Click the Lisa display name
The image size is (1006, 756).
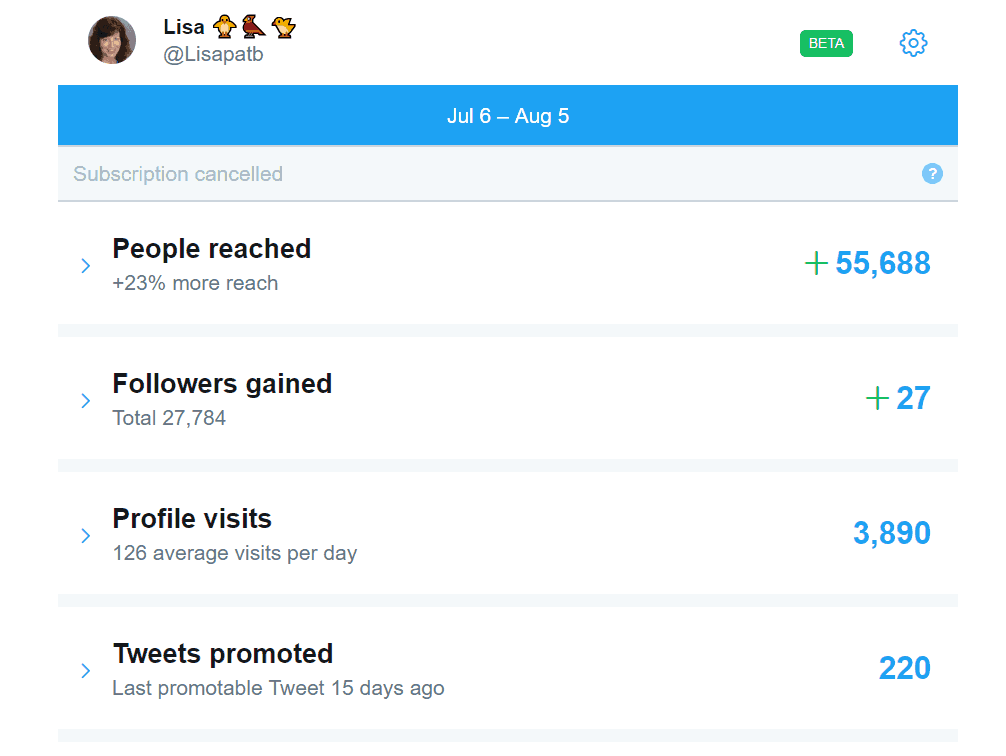(182, 27)
